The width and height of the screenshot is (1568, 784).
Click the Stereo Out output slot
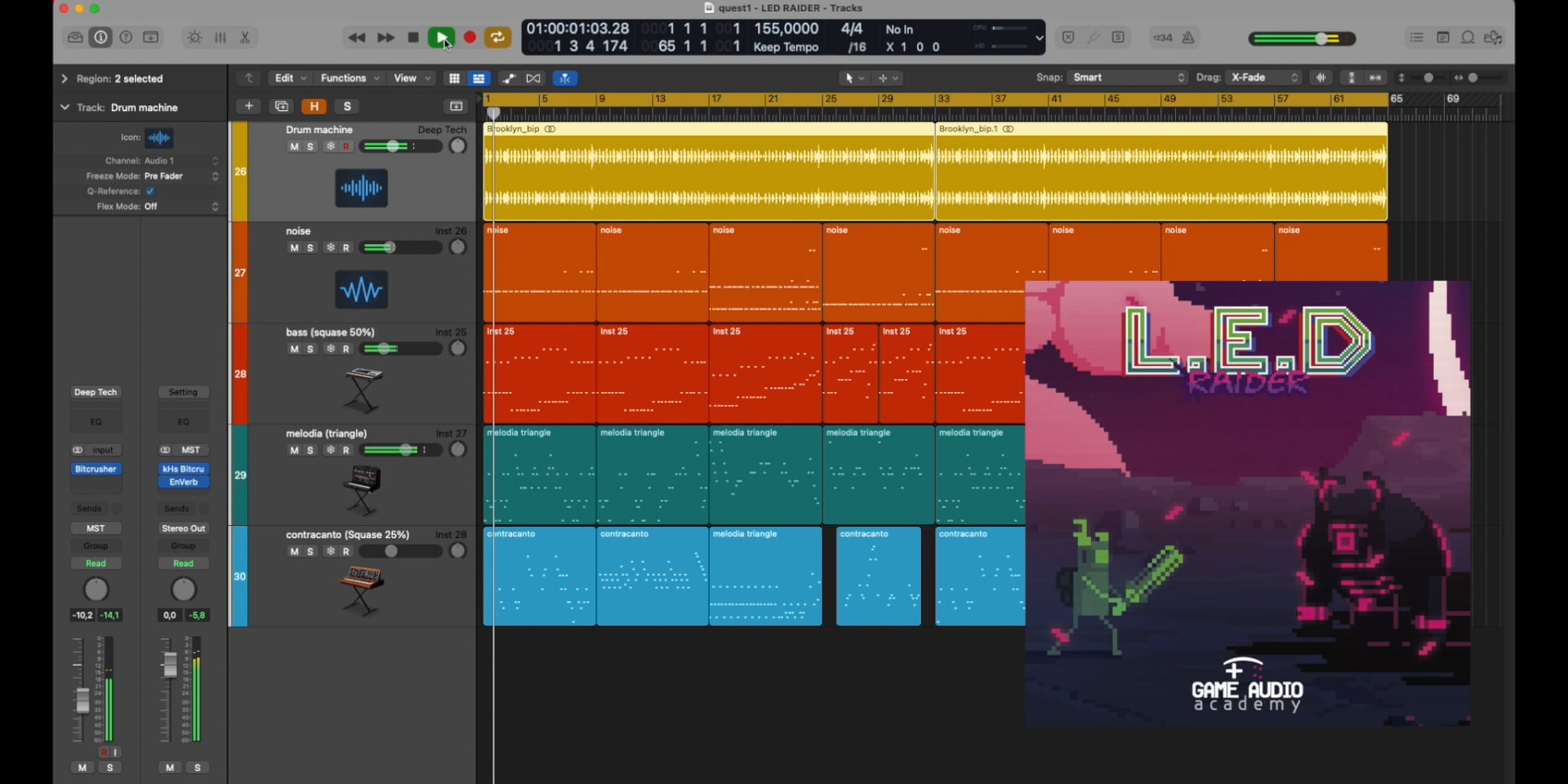[184, 529]
